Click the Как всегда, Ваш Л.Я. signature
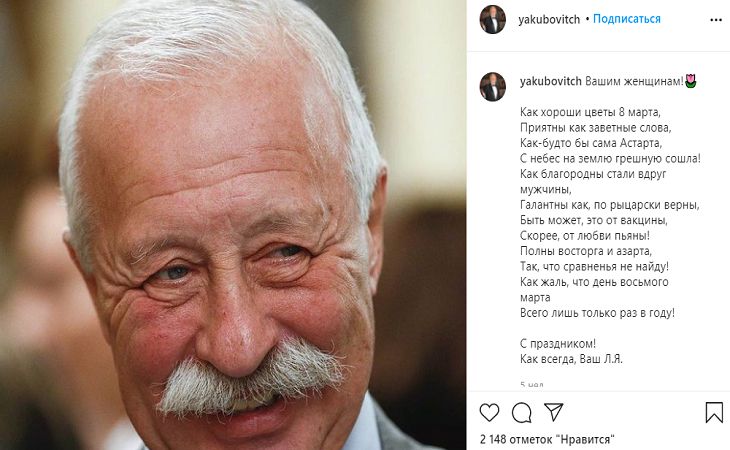Viewport: 730px width, 450px height. pos(571,359)
